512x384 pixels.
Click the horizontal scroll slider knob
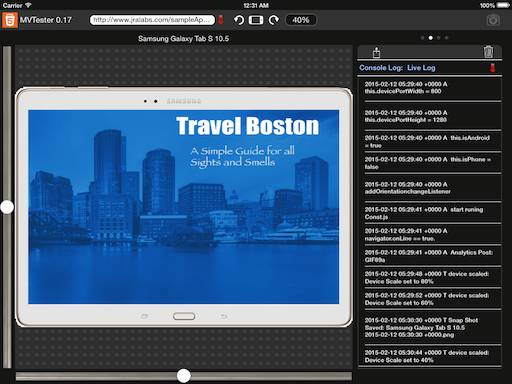tap(183, 376)
